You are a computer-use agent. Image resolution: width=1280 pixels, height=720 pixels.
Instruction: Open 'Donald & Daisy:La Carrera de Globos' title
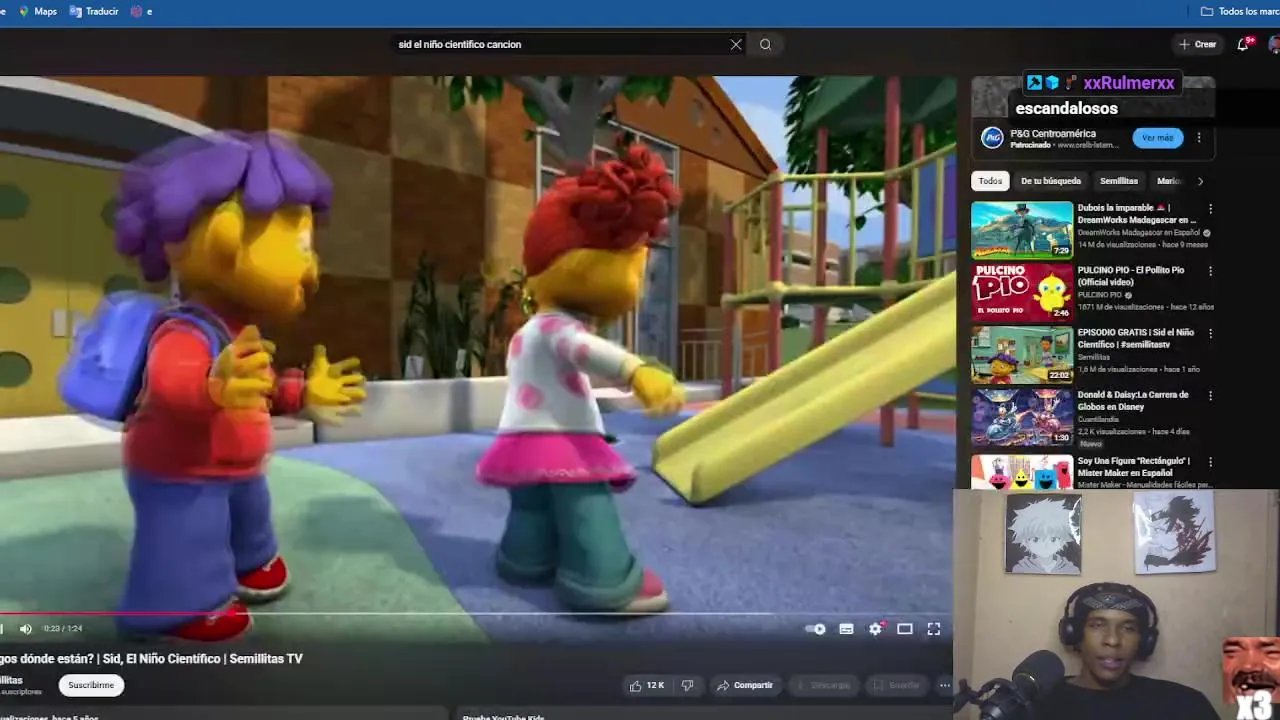pos(1133,401)
